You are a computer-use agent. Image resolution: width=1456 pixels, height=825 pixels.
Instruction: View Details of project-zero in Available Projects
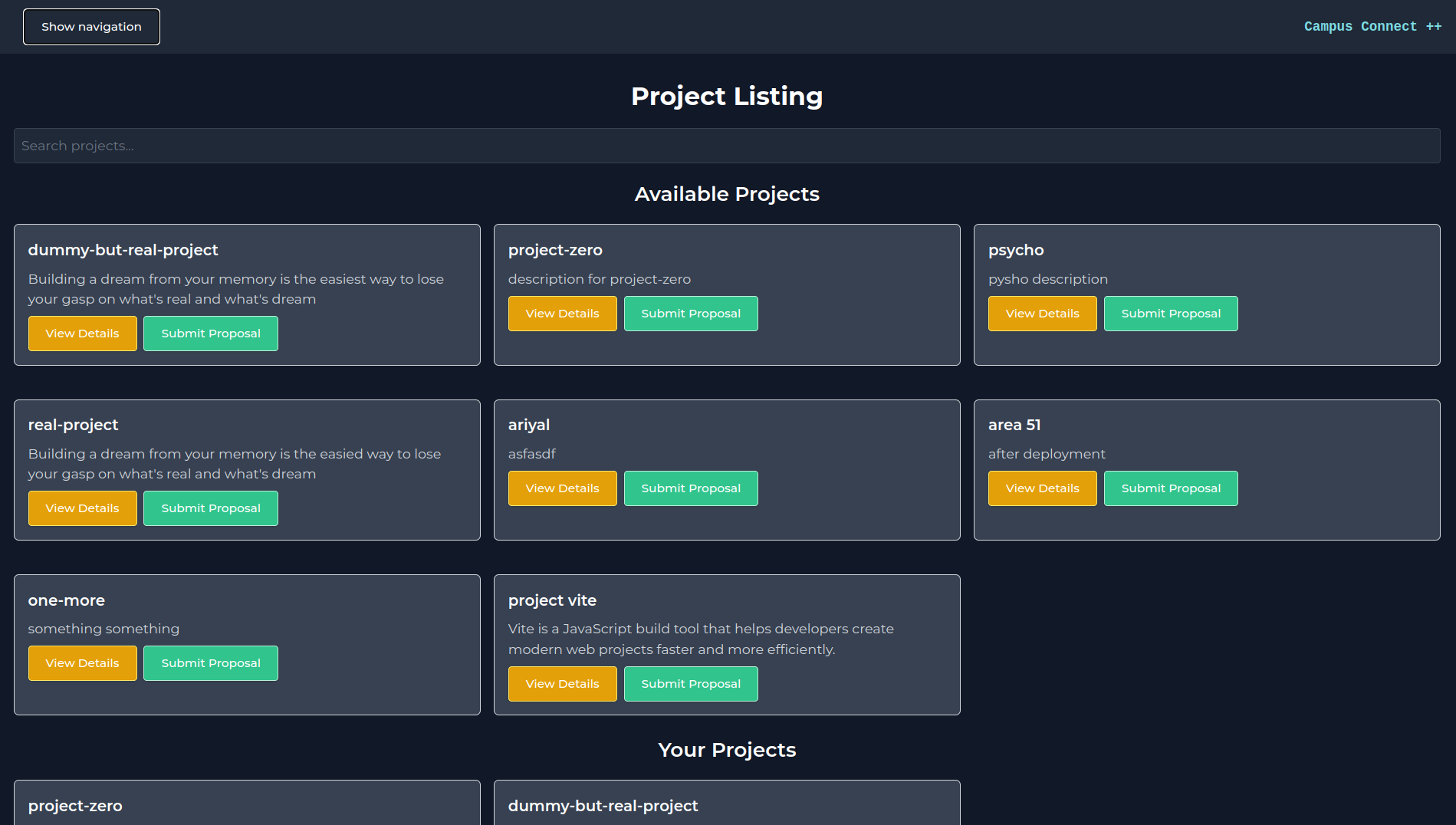[563, 314]
